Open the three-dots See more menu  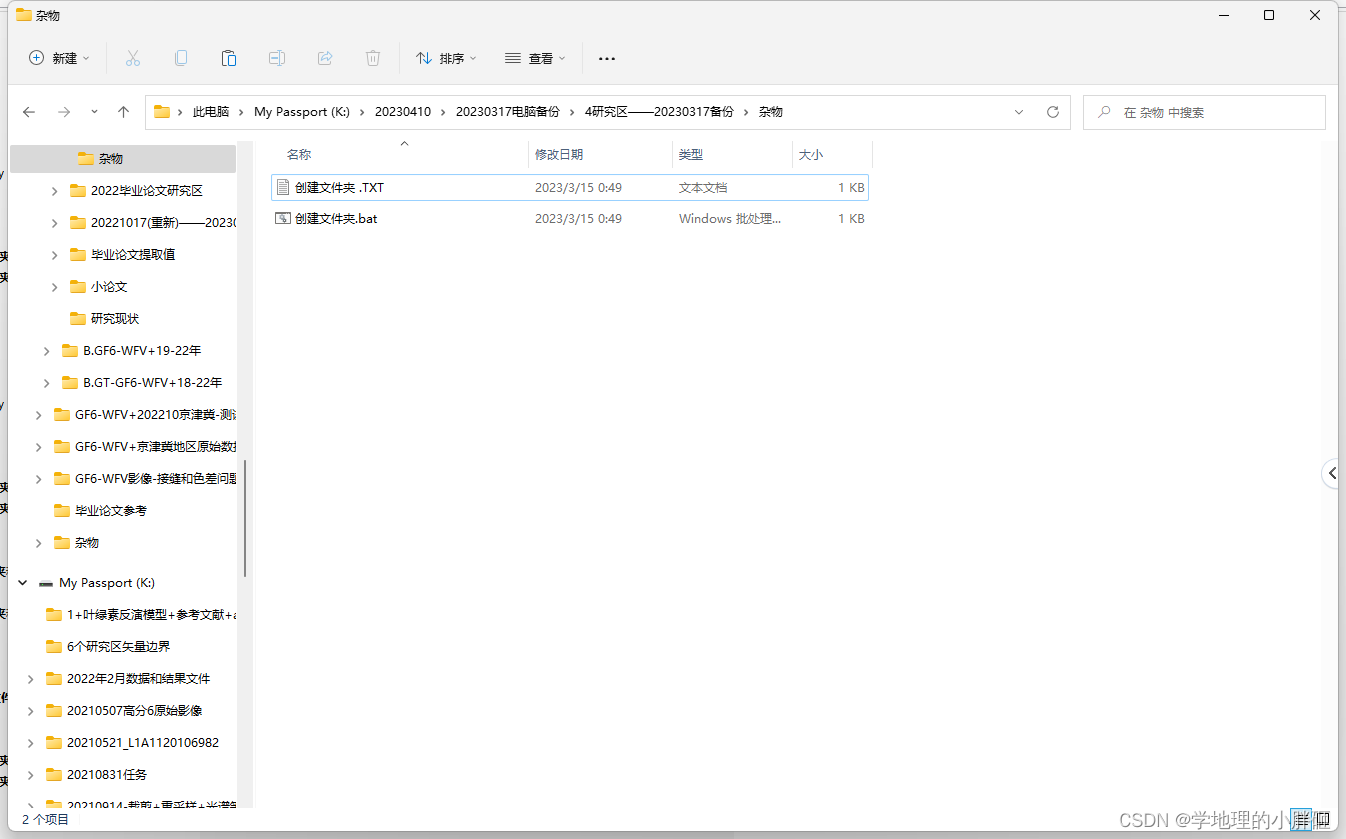point(607,59)
